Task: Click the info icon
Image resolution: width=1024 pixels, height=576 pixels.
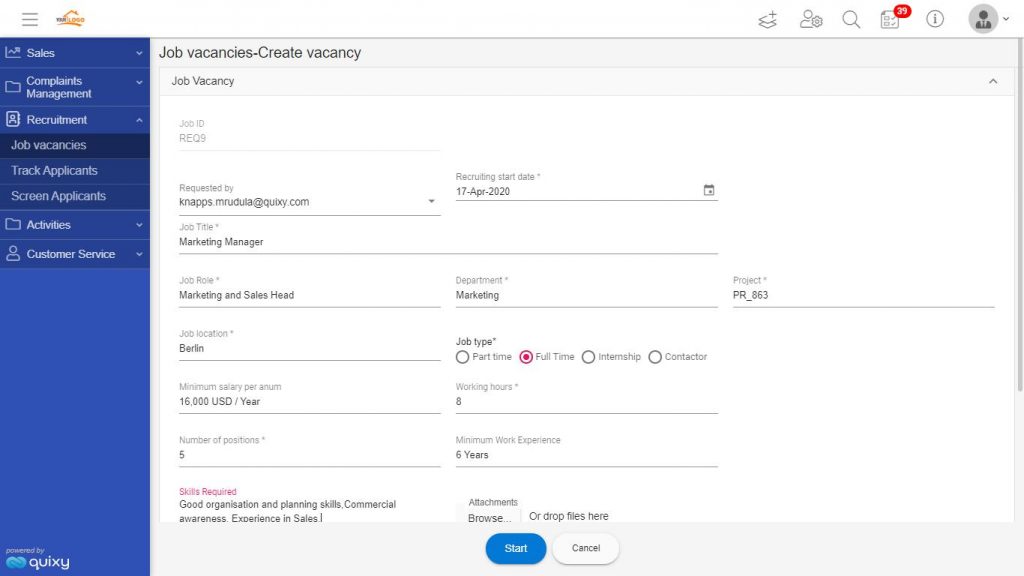Action: point(935,19)
